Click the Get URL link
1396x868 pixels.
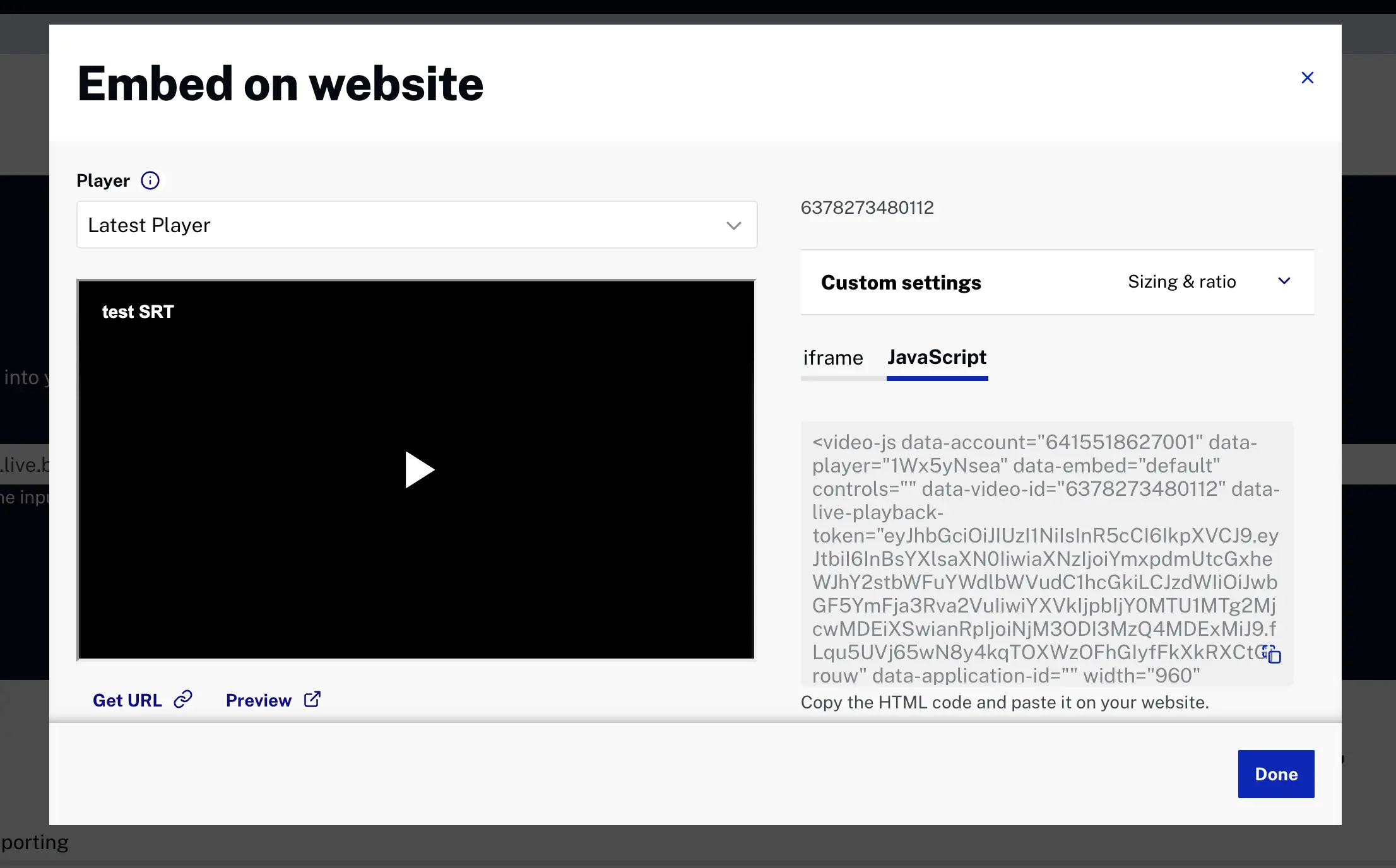coord(127,700)
